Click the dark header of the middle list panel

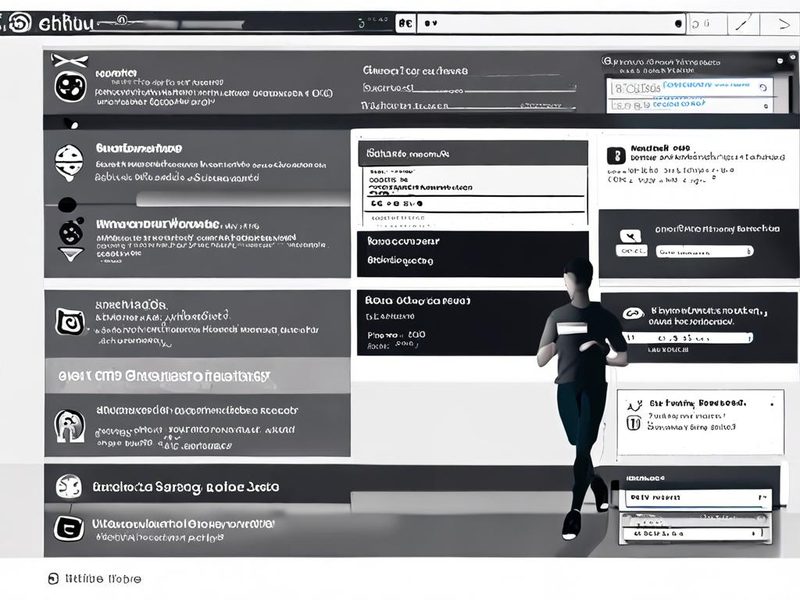[x=473, y=154]
